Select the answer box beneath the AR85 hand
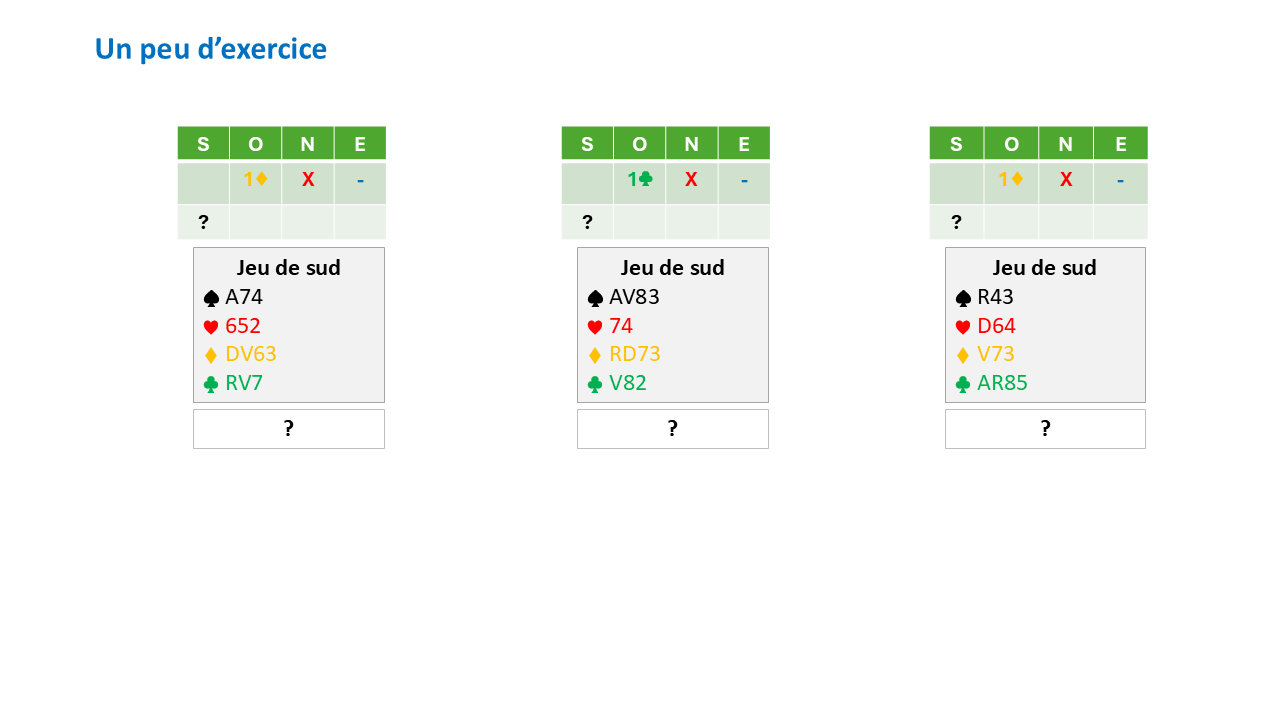 coord(1045,428)
